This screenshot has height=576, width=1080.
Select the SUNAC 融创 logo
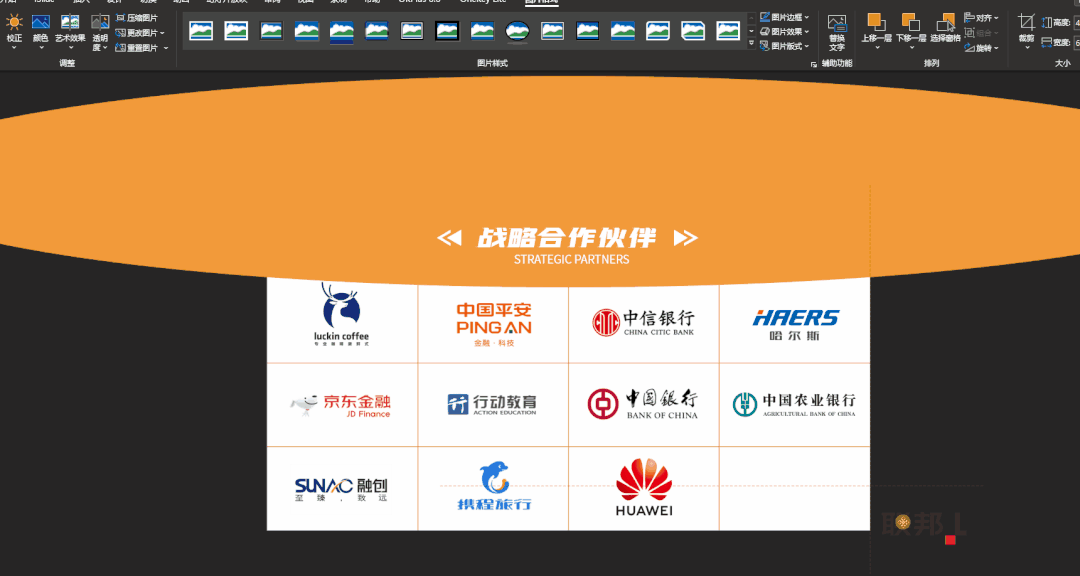tap(341, 489)
